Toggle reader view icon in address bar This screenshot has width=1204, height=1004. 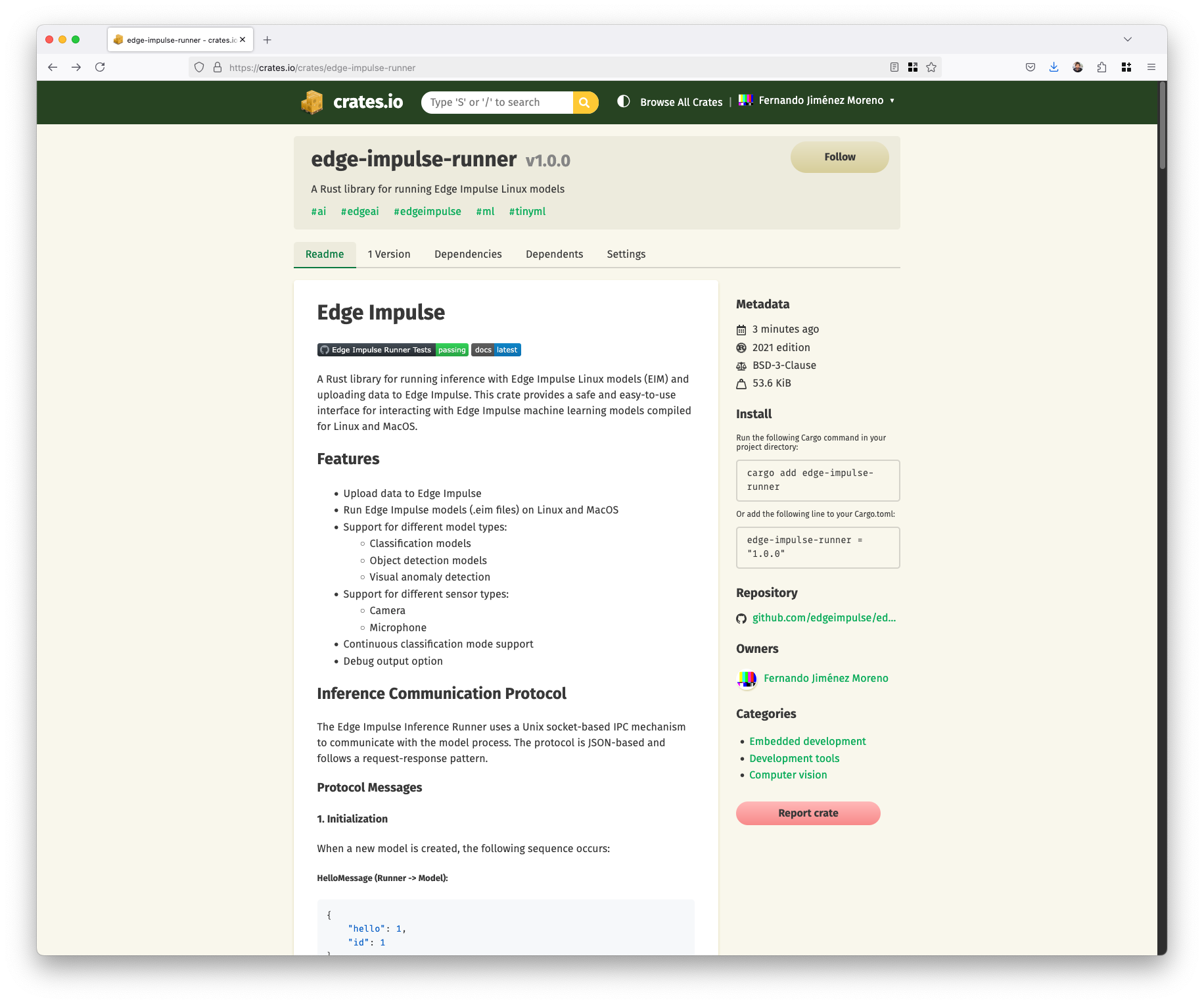pos(894,67)
